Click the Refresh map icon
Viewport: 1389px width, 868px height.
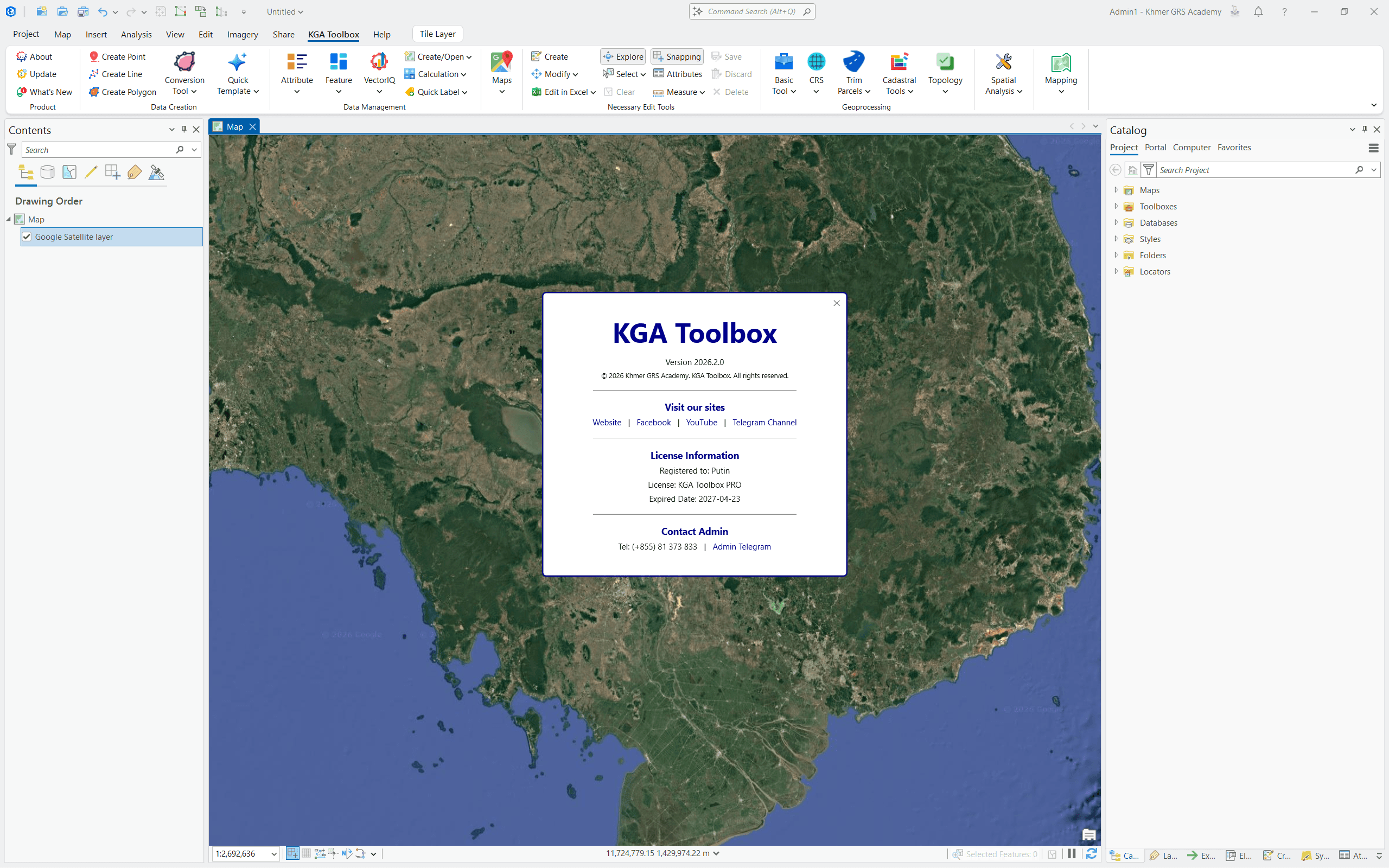[x=1091, y=854]
